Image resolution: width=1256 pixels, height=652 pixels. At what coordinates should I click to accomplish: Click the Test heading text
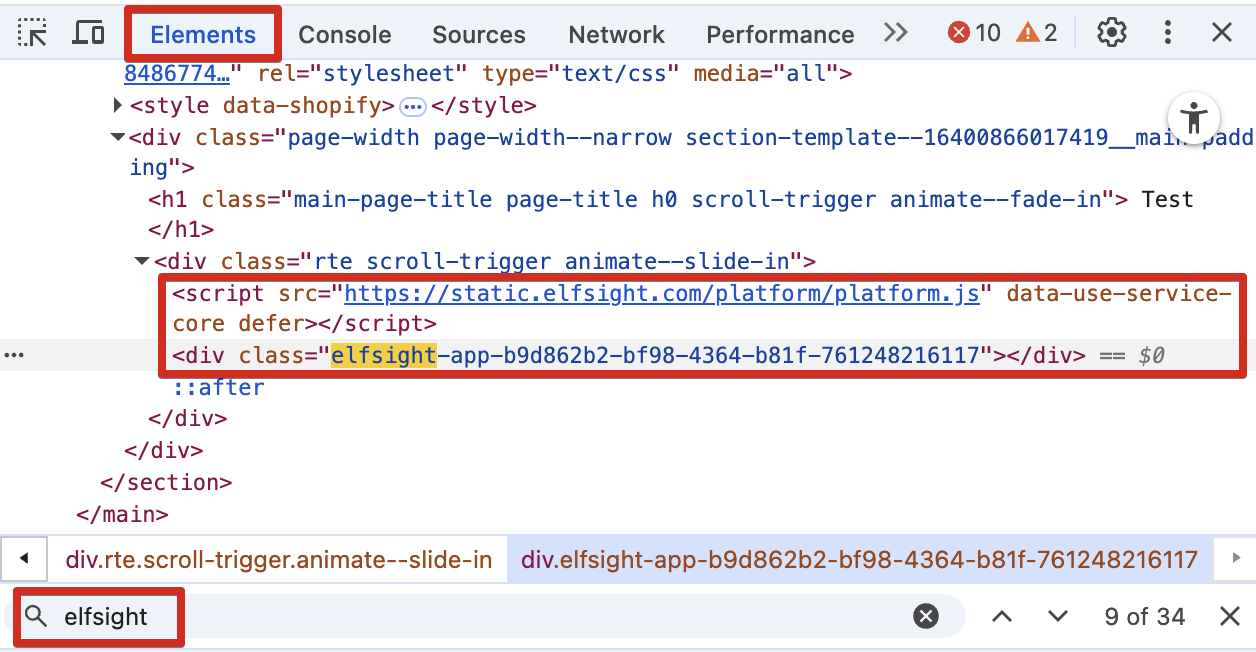tap(1168, 199)
